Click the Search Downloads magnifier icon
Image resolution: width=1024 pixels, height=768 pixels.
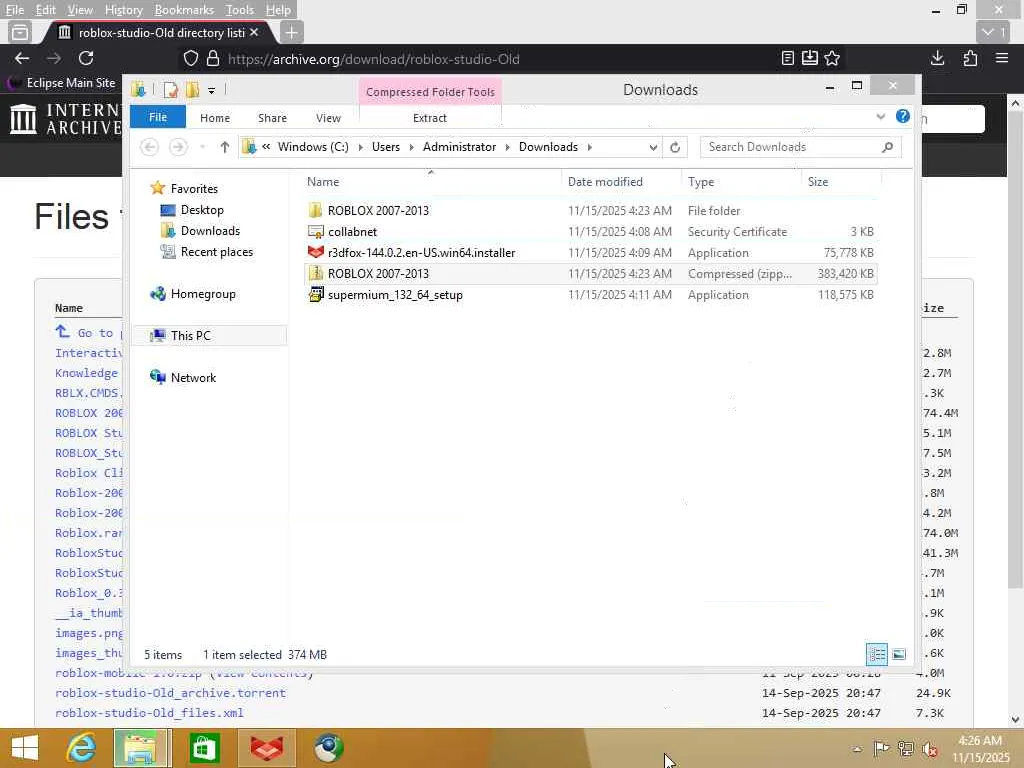pos(887,147)
